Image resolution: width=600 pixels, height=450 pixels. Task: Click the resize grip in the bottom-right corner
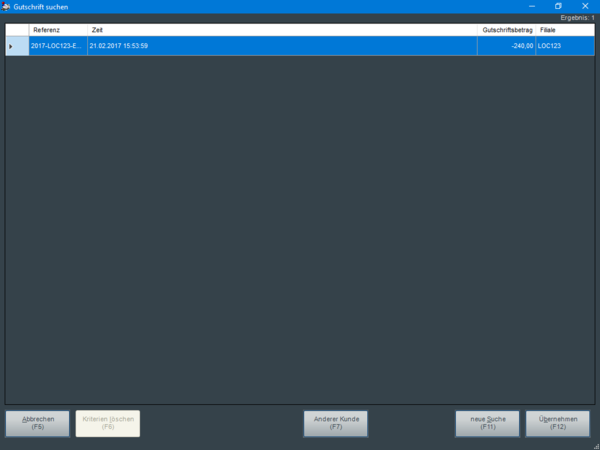(x=595, y=445)
